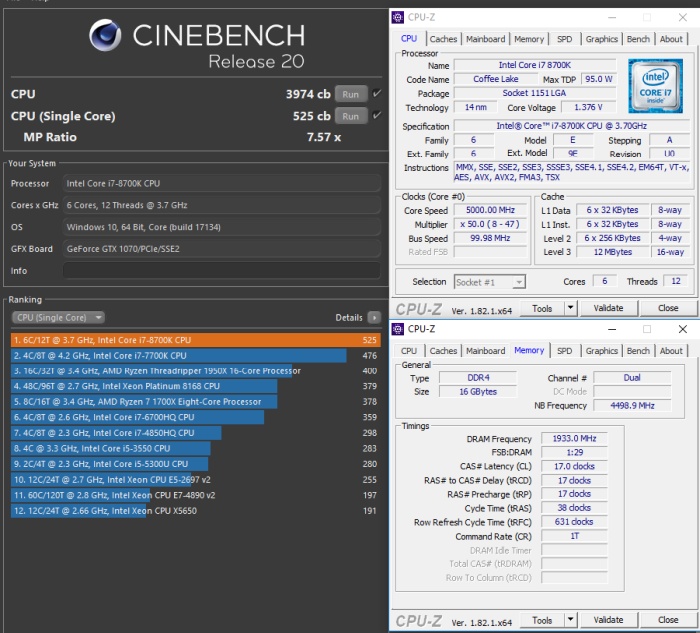Switch to Caches tab in upper CPU-Z
The width and height of the screenshot is (700, 633).
(443, 39)
